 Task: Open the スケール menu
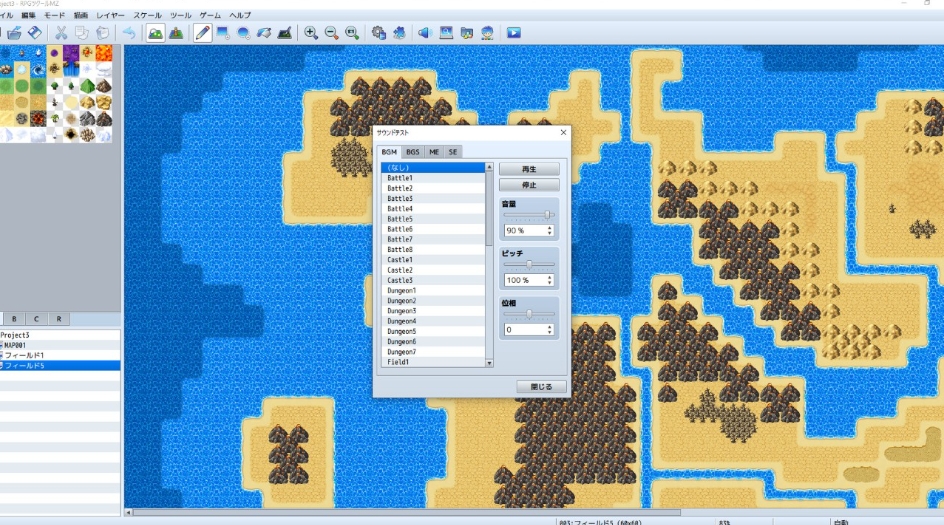tap(148, 15)
